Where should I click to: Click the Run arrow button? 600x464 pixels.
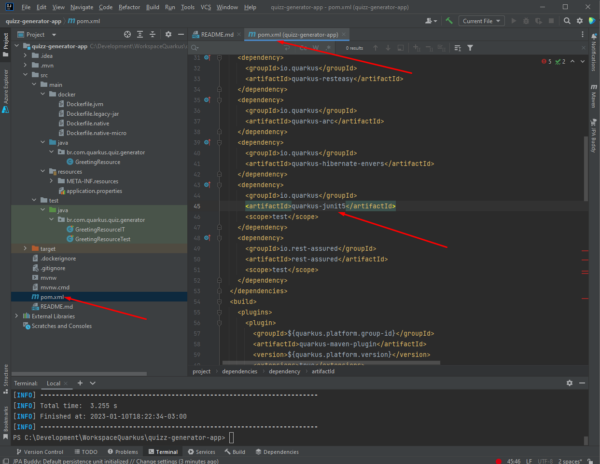click(514, 21)
